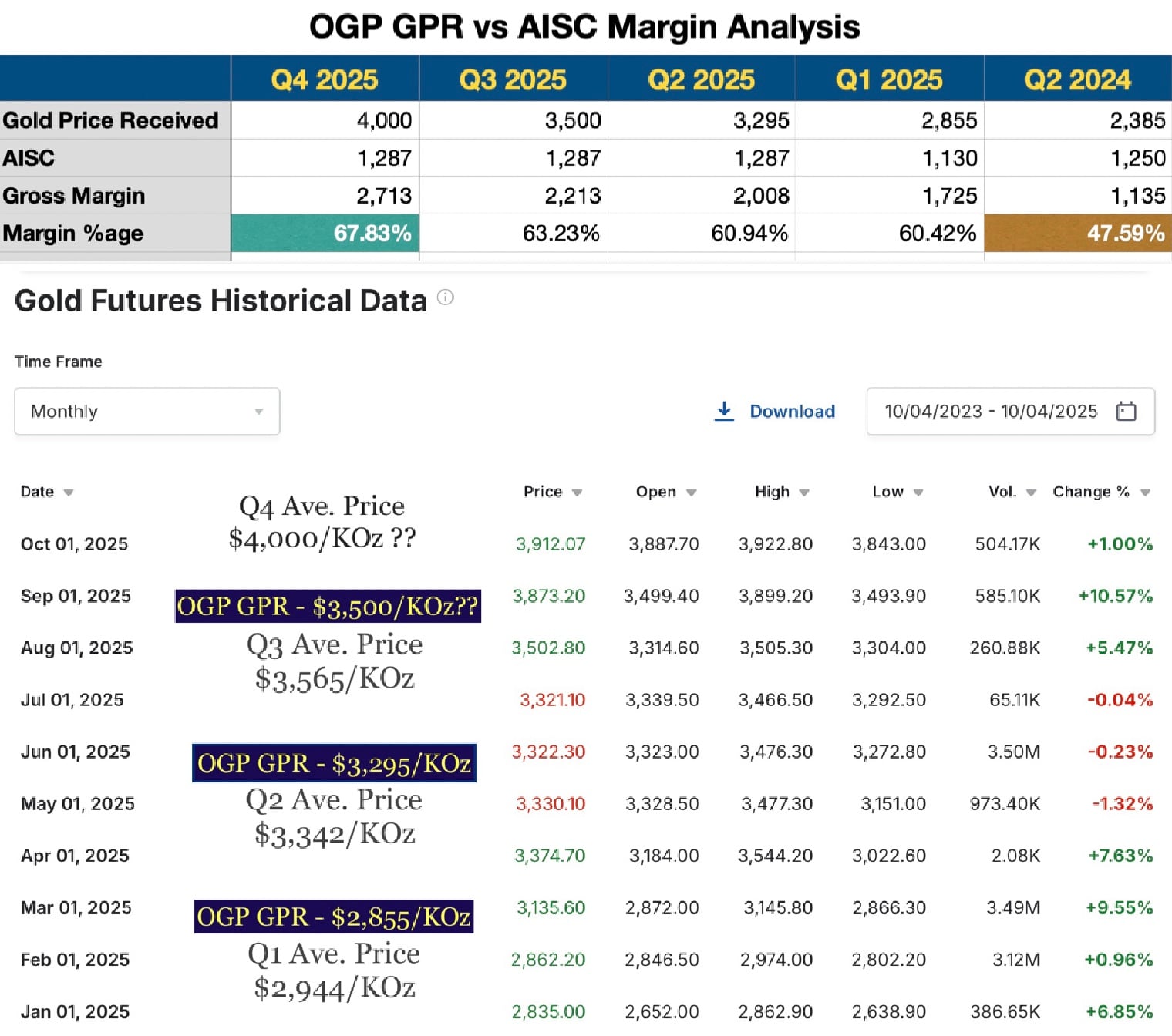Click the Vol. column sort arrow
Screen dimensions: 1172x1036
(x=1031, y=493)
